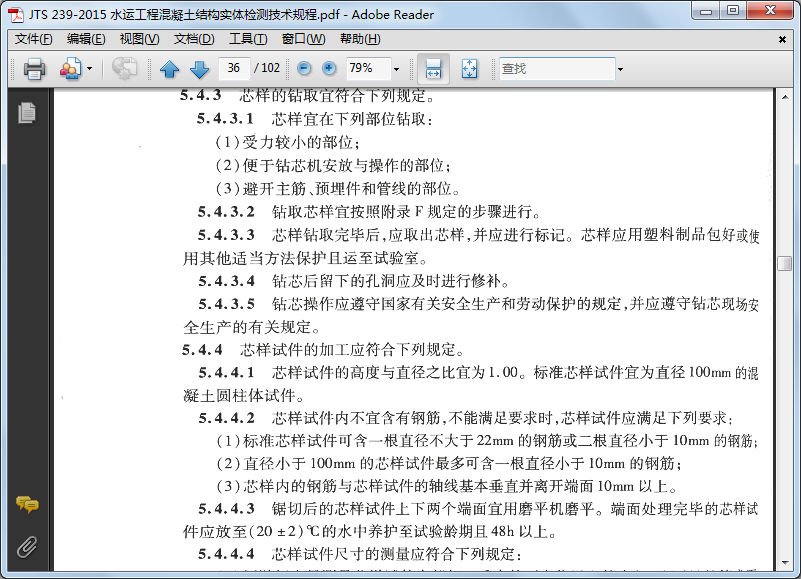Minimize the Adobe Reader window

(x=706, y=11)
